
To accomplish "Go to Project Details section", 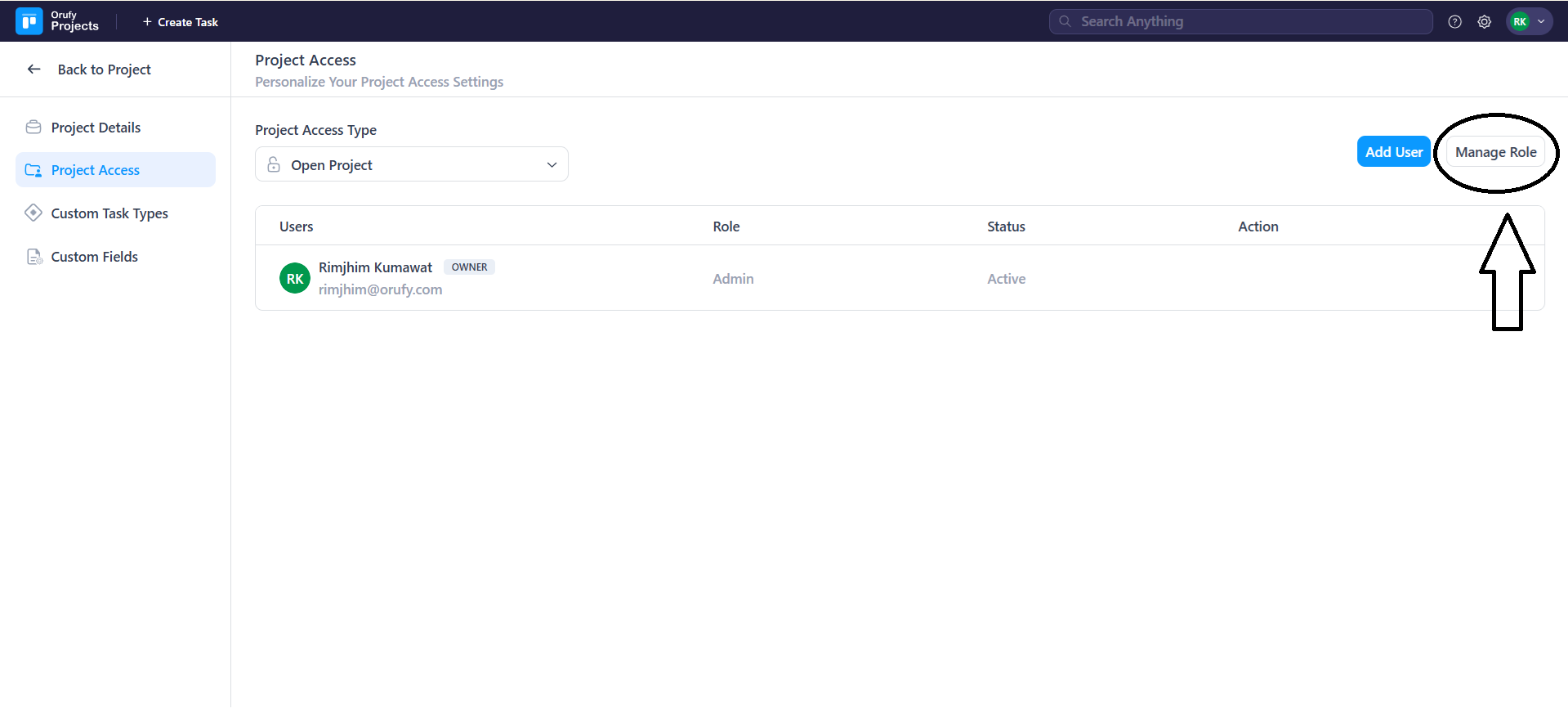I will point(96,128).
